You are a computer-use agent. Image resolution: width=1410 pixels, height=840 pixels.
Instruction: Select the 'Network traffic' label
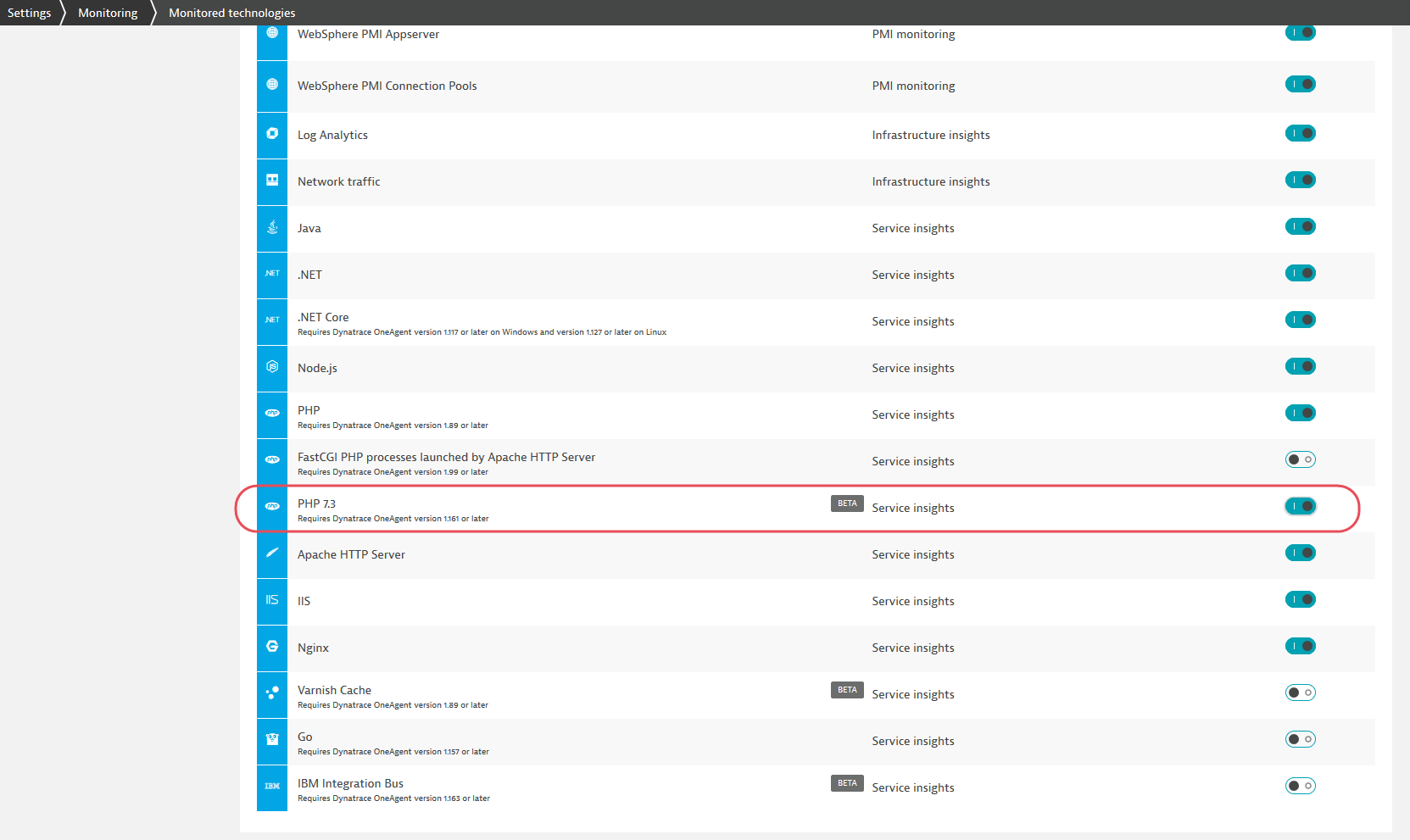tap(338, 181)
